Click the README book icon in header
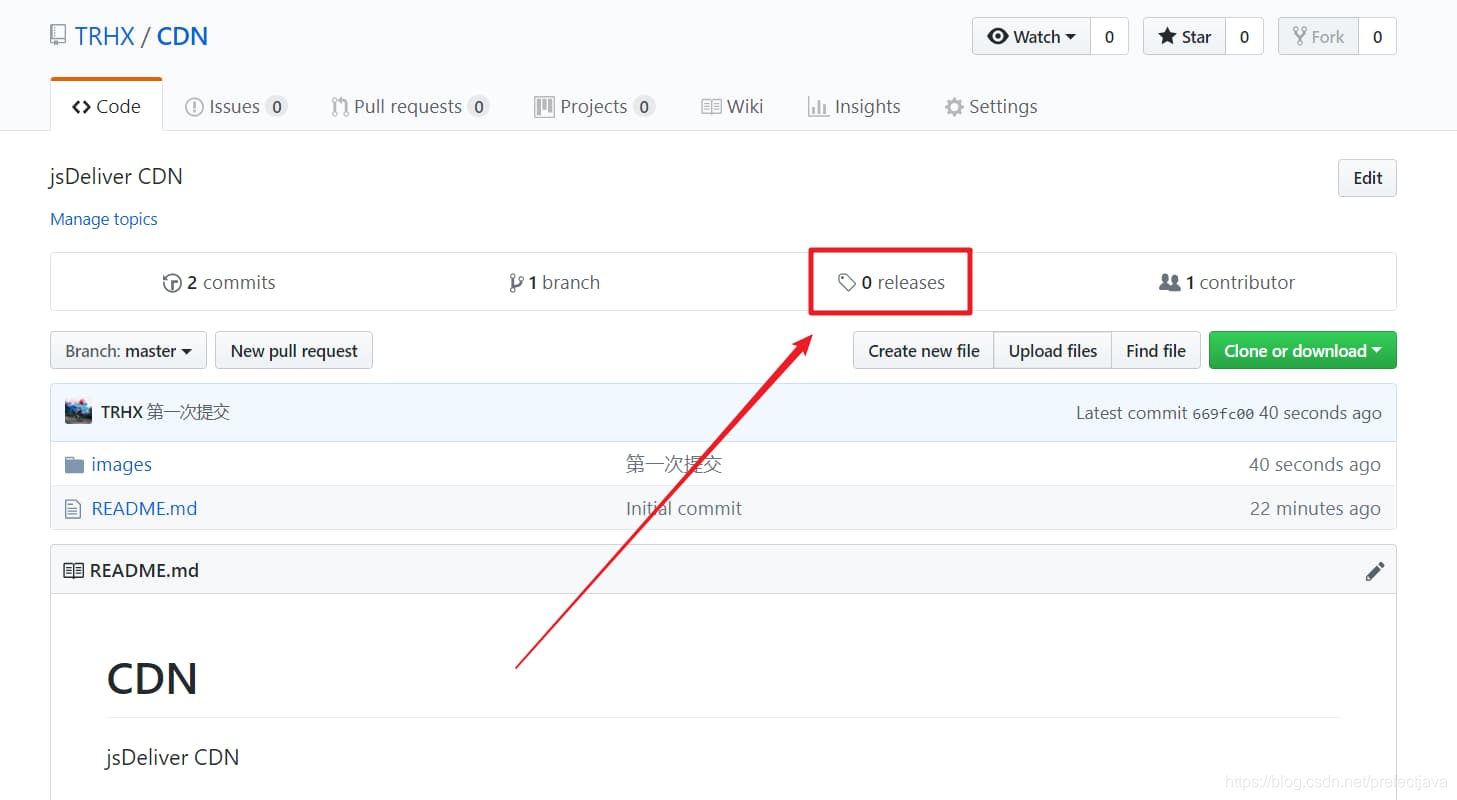The height and width of the screenshot is (800, 1457). [73, 570]
